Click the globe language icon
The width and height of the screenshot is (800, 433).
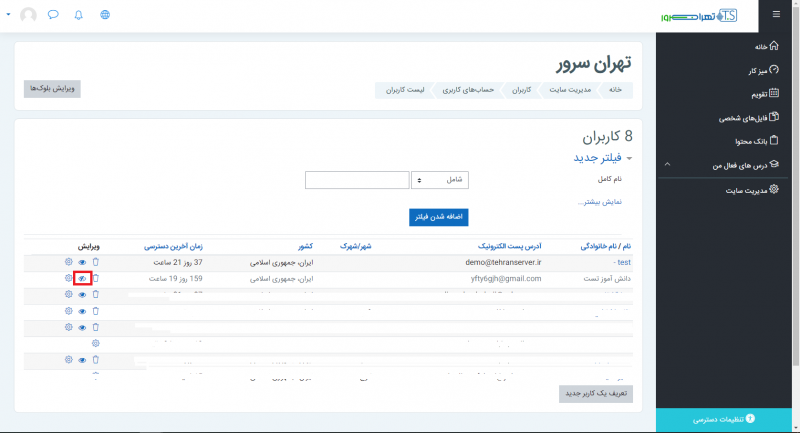pos(106,16)
